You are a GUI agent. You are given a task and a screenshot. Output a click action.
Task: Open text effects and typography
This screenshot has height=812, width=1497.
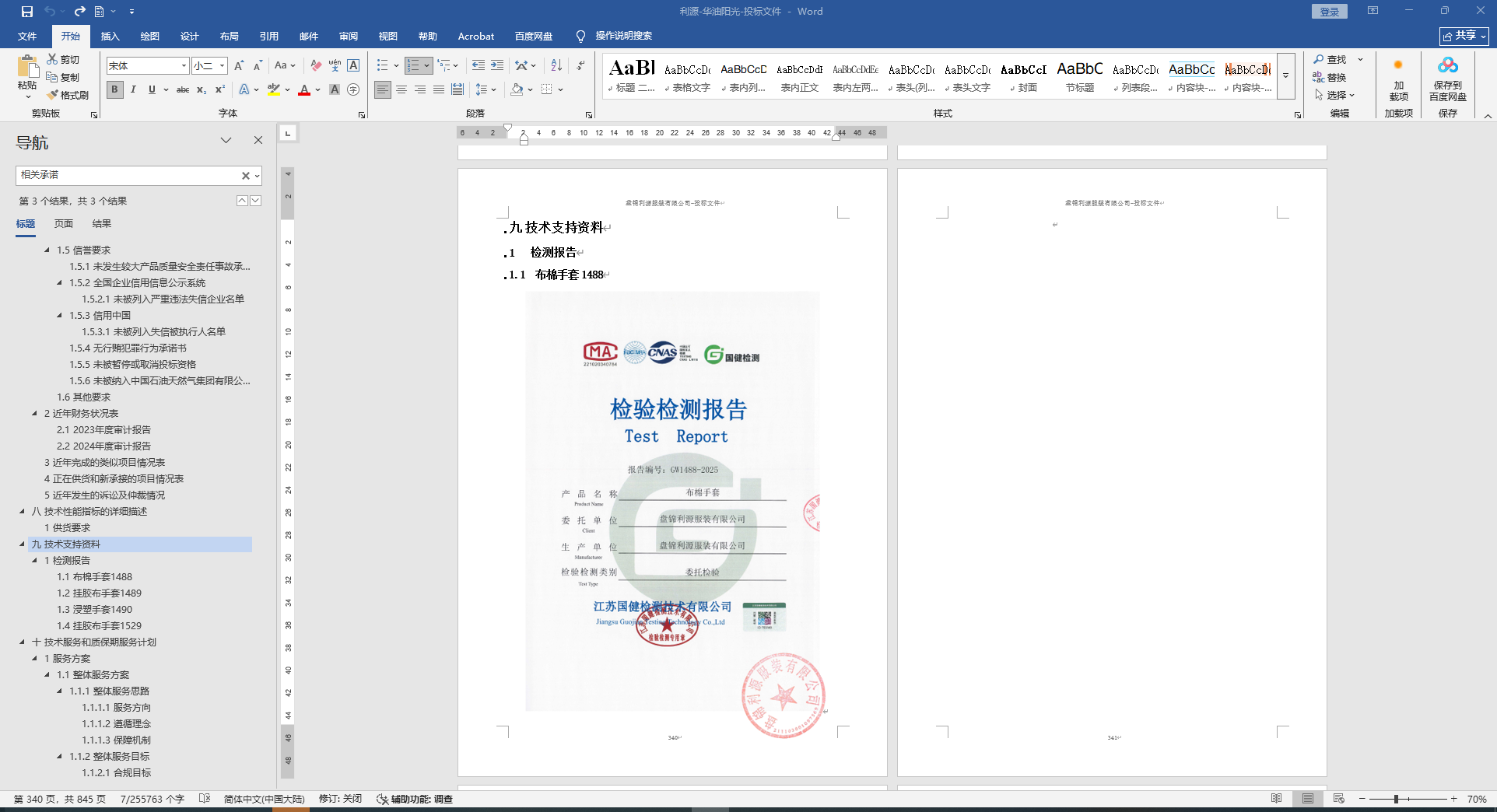[244, 89]
